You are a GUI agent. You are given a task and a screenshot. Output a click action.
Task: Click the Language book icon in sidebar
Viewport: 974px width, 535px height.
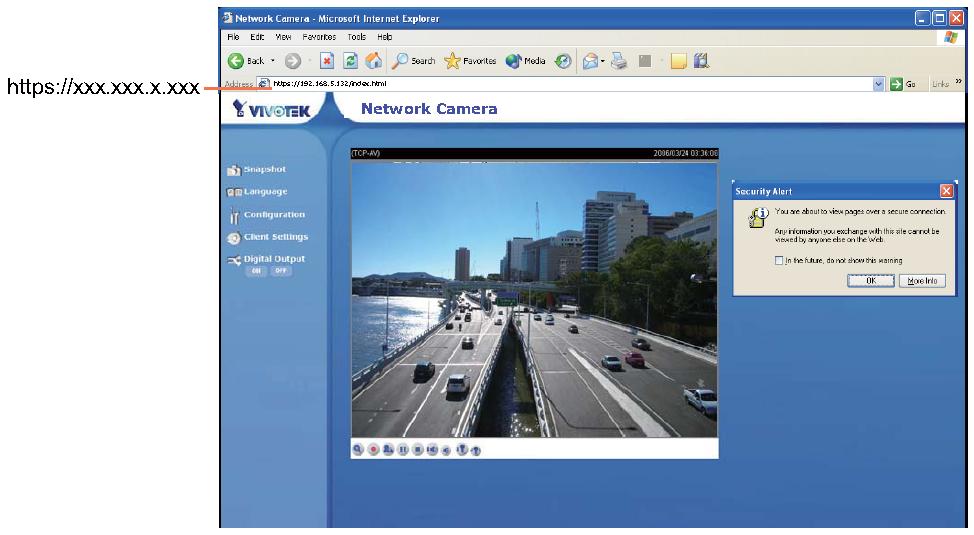(x=234, y=193)
